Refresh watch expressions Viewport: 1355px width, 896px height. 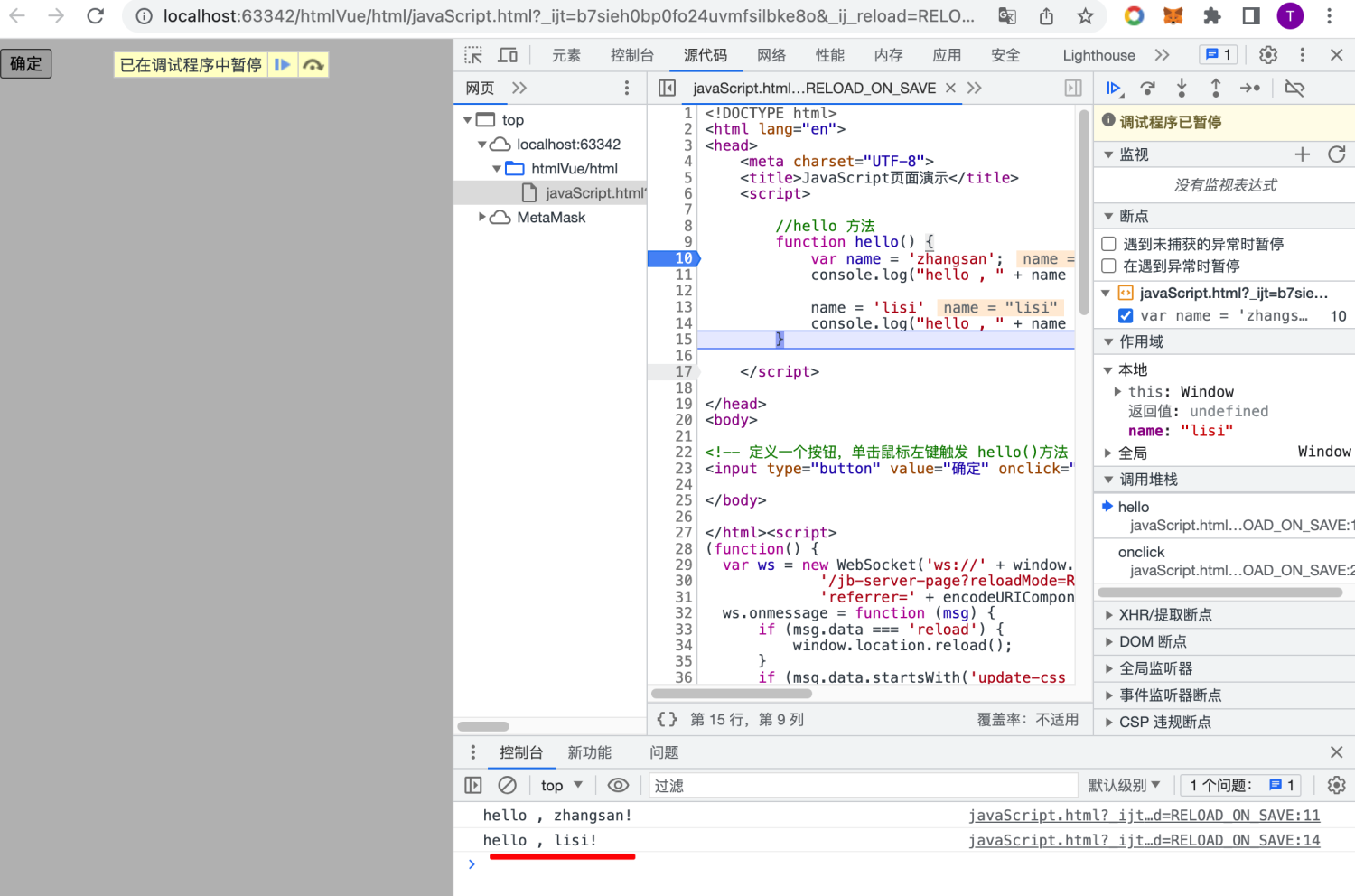tap(1337, 154)
